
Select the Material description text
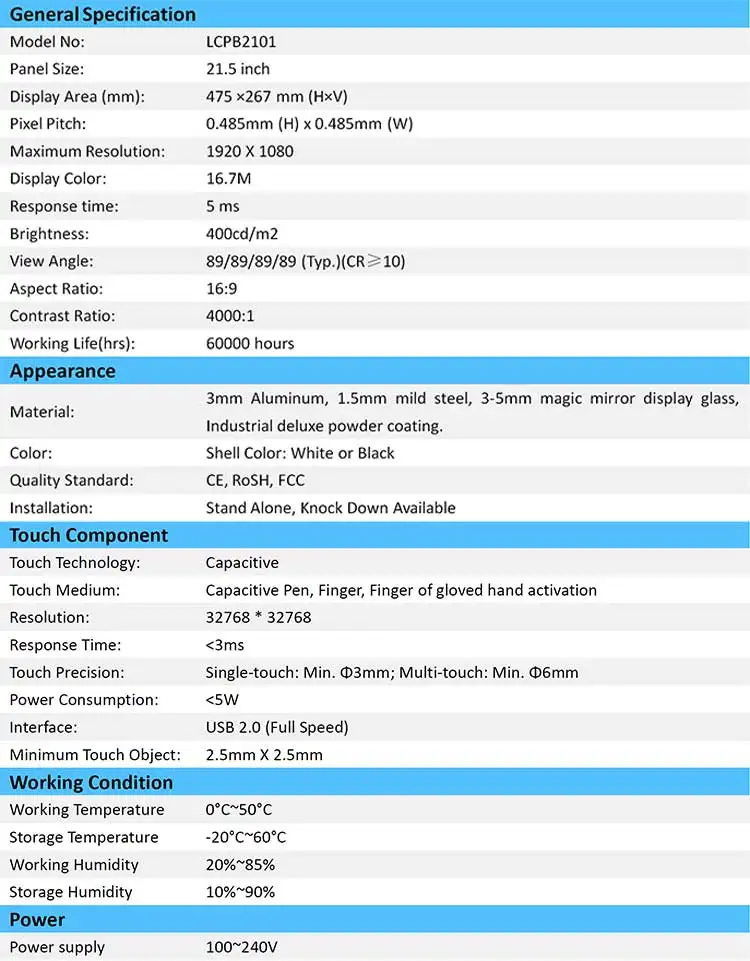click(x=472, y=412)
